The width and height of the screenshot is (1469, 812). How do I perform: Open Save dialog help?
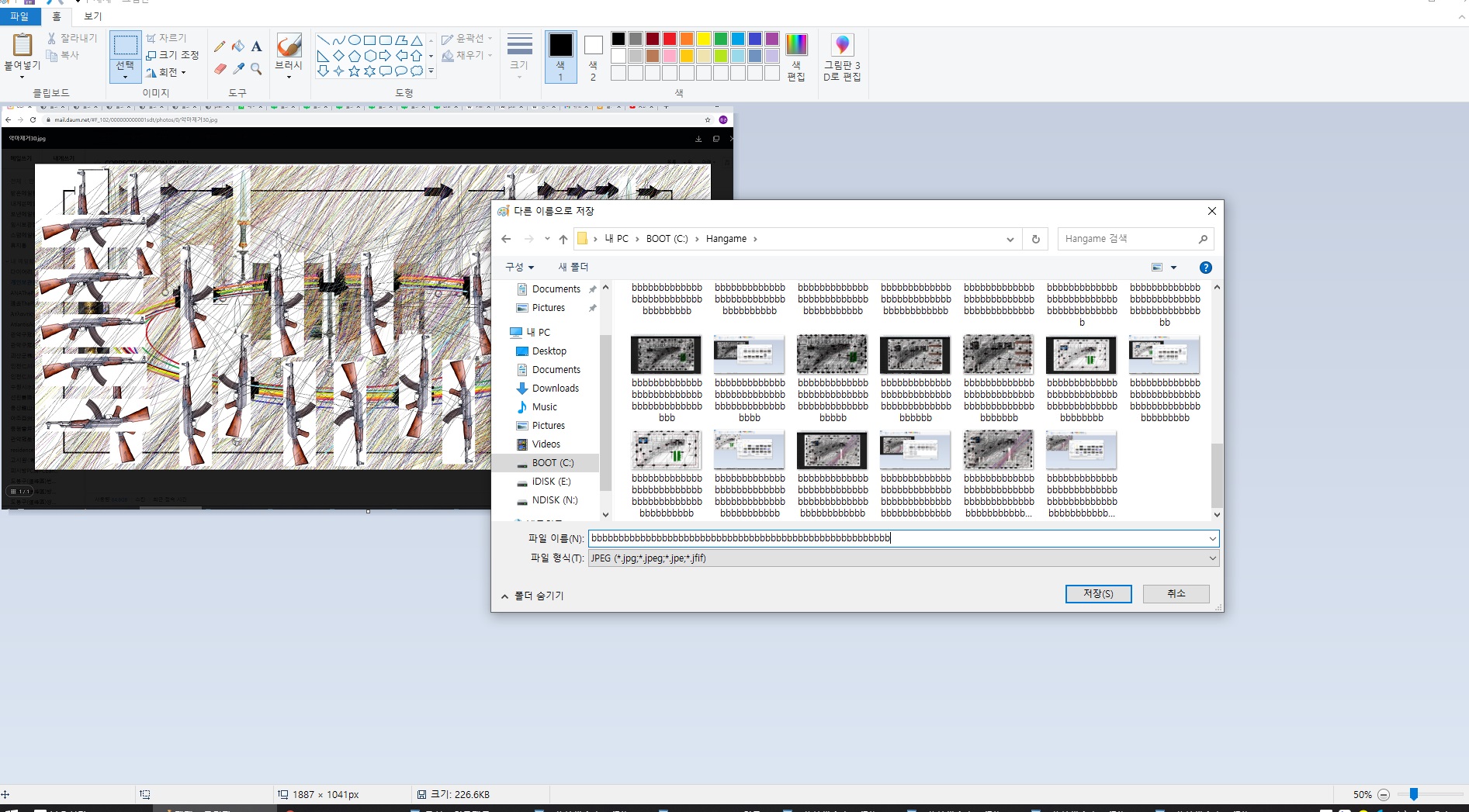point(1205,268)
